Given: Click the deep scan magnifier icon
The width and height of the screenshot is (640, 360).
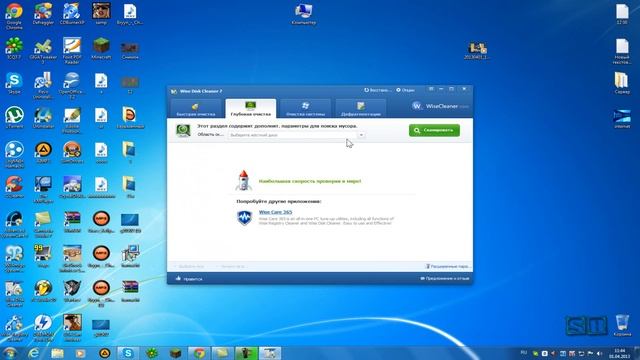Looking at the screenshot, I should pos(183,131).
